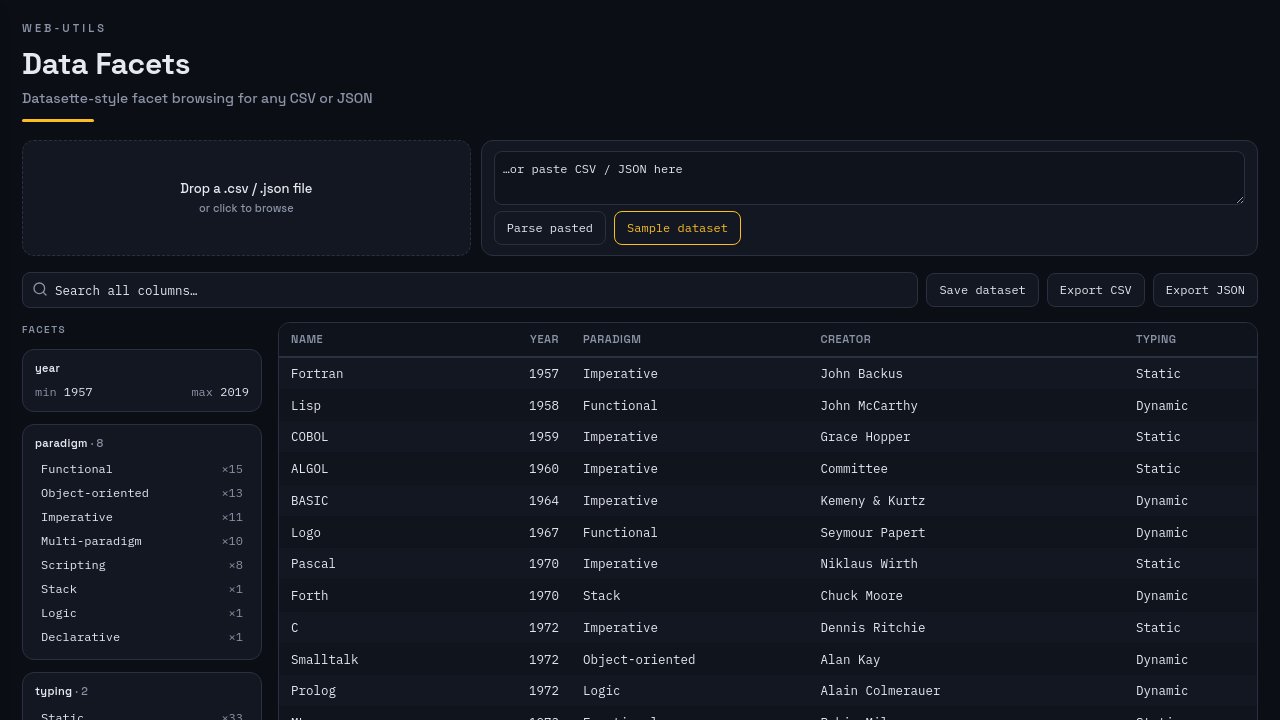1280x720 pixels.
Task: Click Object-oriented cell in Smalltalk row
Action: (639, 660)
